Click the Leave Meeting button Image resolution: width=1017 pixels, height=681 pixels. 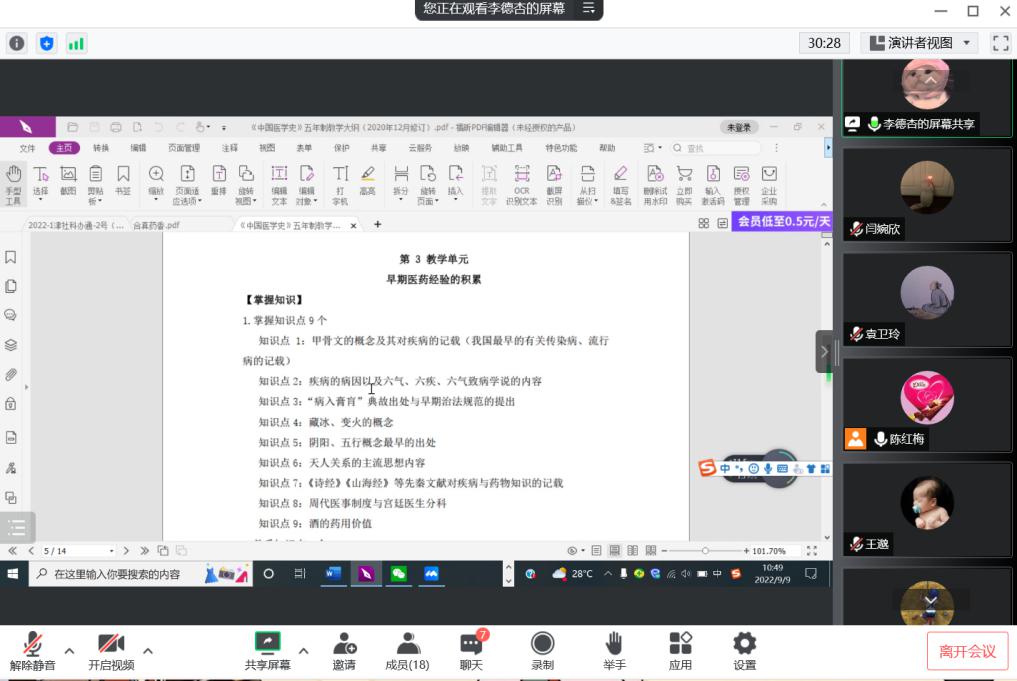click(x=967, y=651)
